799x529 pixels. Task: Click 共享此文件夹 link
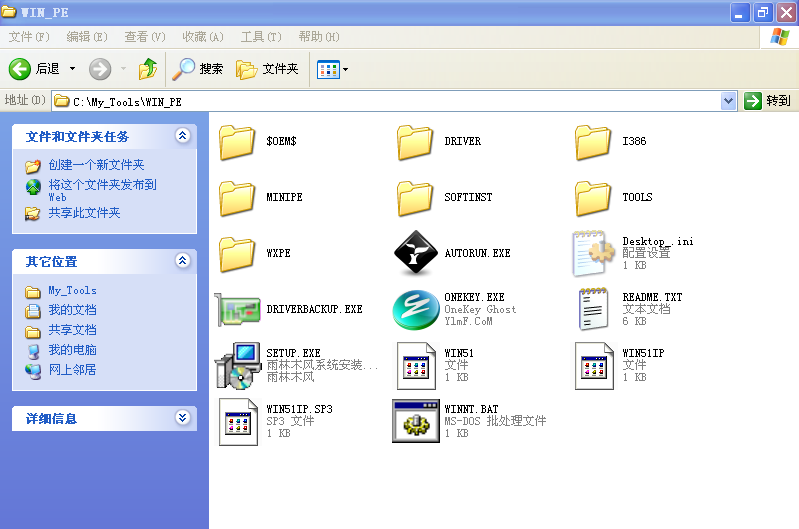tap(84, 213)
